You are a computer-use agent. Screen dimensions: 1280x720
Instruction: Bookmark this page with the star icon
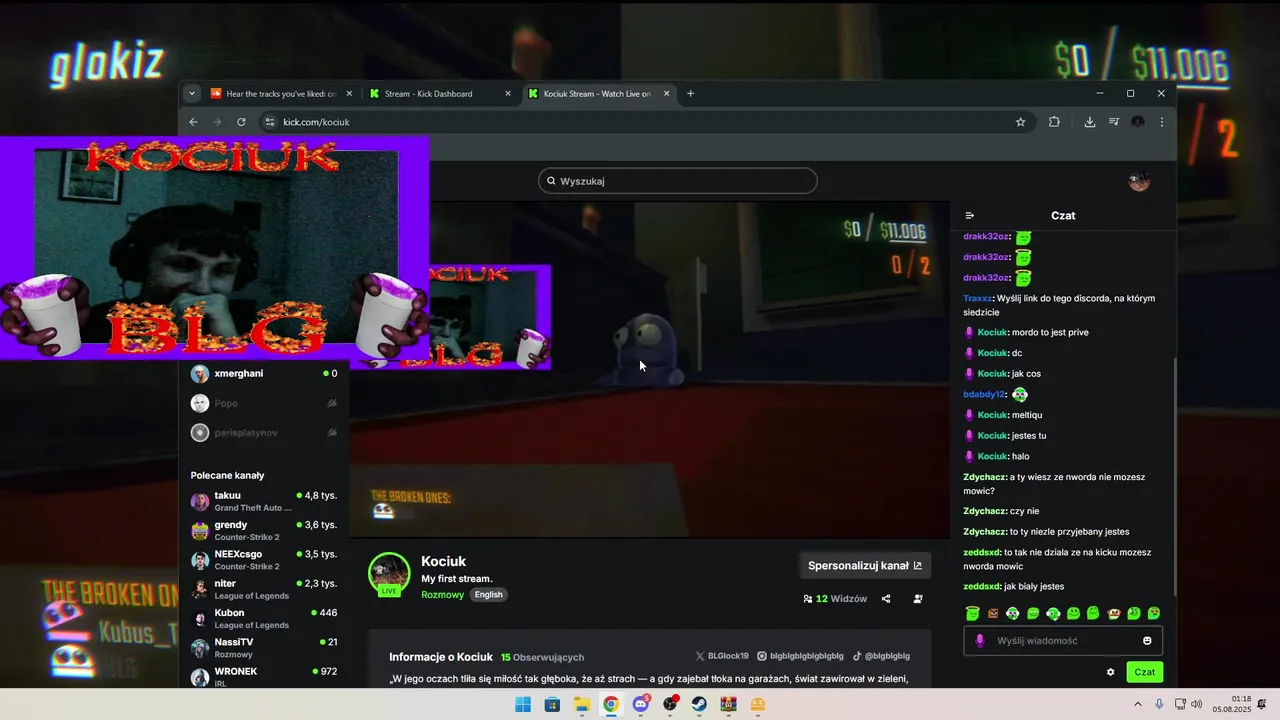tap(1021, 122)
